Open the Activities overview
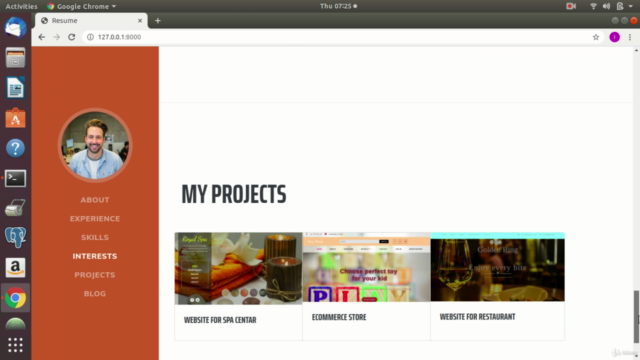Image resolution: width=640 pixels, height=360 pixels. click(21, 6)
